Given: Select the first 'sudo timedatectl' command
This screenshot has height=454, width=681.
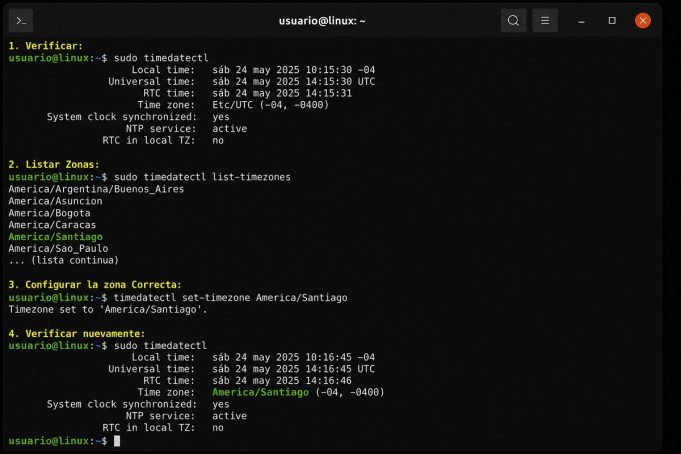Looking at the screenshot, I should point(161,58).
